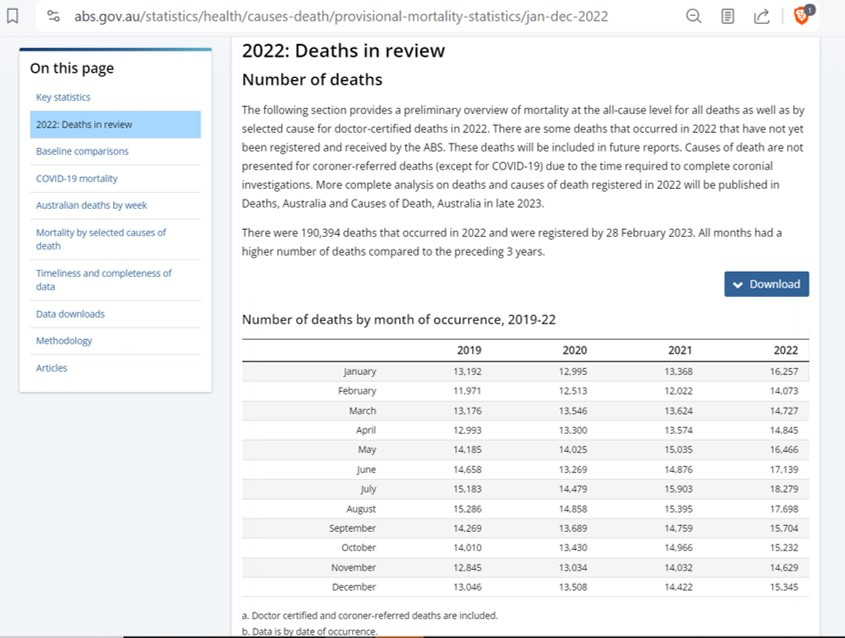The image size is (845, 638).
Task: Select the April row label
Action: (366, 430)
